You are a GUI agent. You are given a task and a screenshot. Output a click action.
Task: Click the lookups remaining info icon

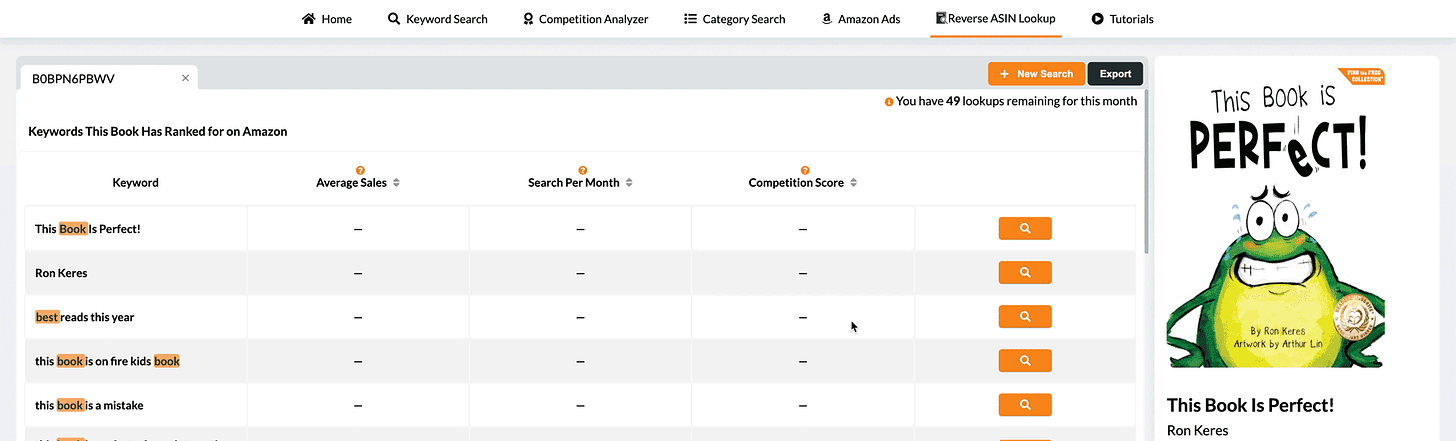pos(889,102)
